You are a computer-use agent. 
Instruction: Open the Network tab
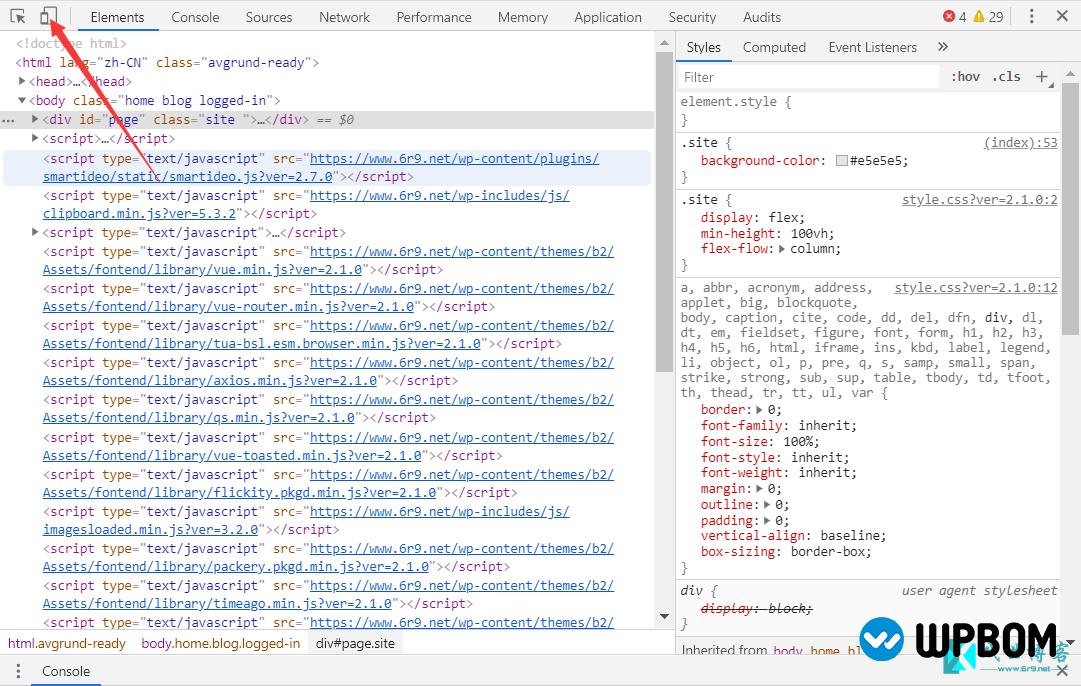pyautogui.click(x=344, y=17)
